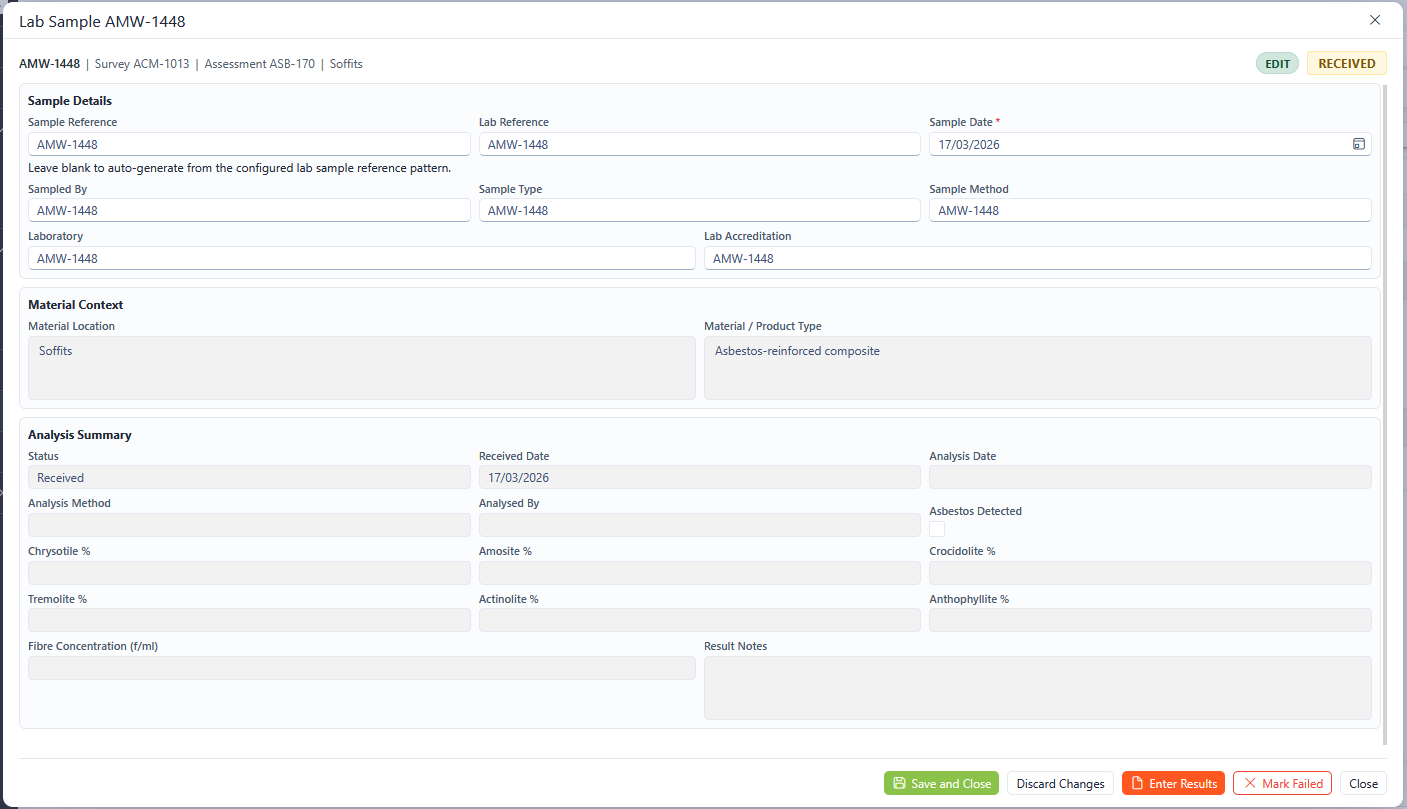Image resolution: width=1407 pixels, height=809 pixels.
Task: Click the Save and Close button
Action: click(x=940, y=784)
